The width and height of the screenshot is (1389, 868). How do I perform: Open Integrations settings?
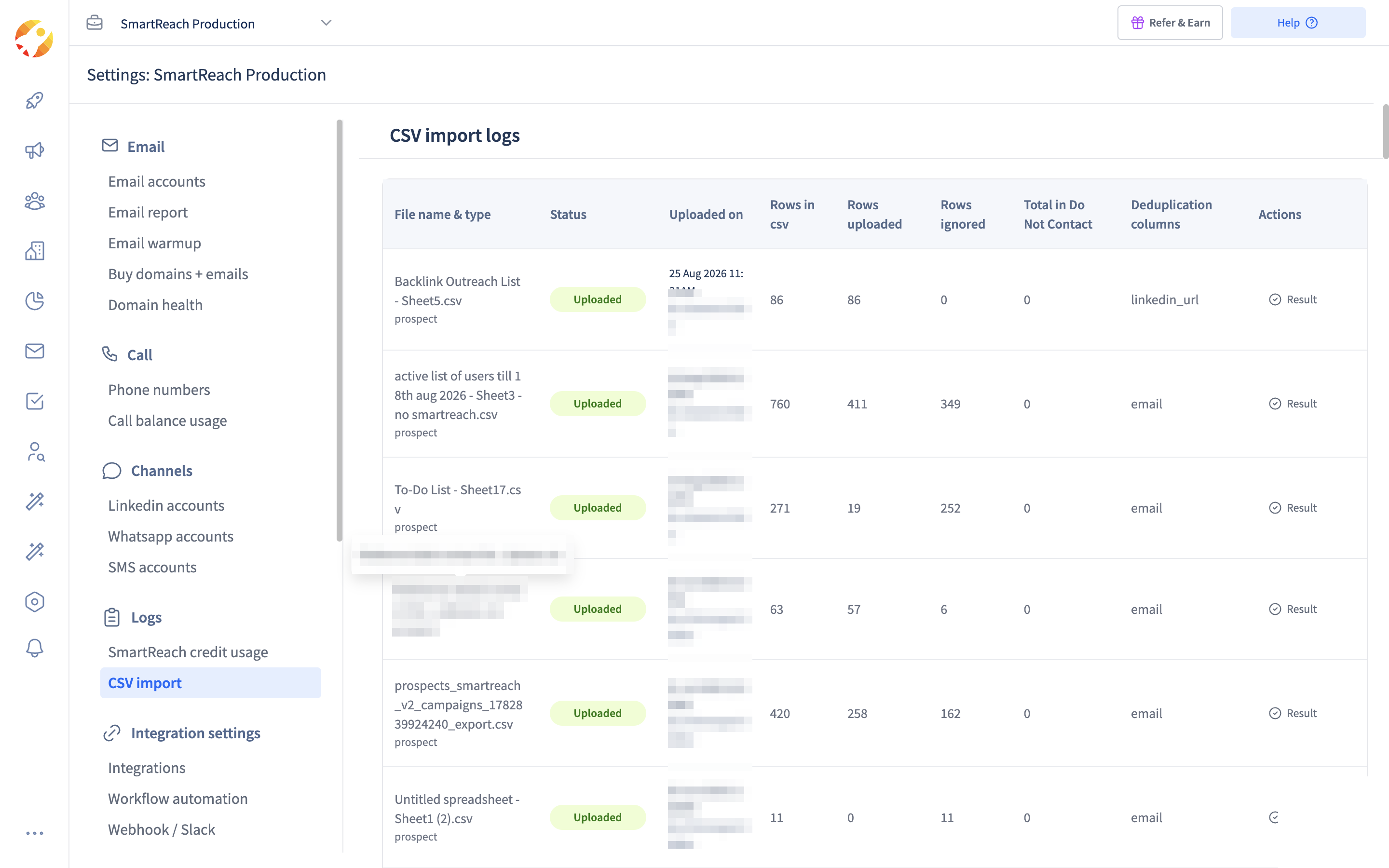click(146, 768)
